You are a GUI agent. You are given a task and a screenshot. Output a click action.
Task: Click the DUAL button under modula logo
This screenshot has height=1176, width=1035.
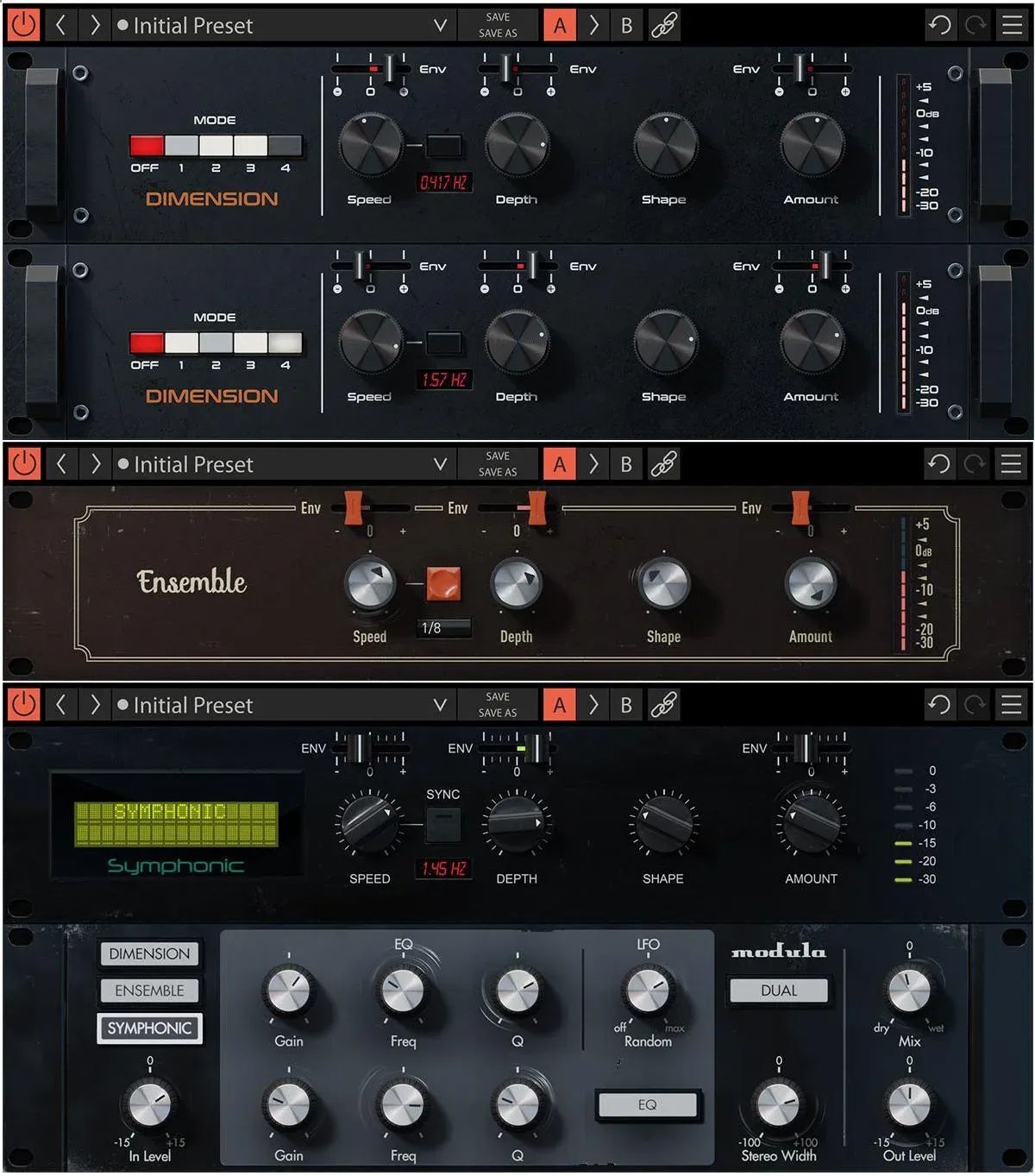pos(778,990)
